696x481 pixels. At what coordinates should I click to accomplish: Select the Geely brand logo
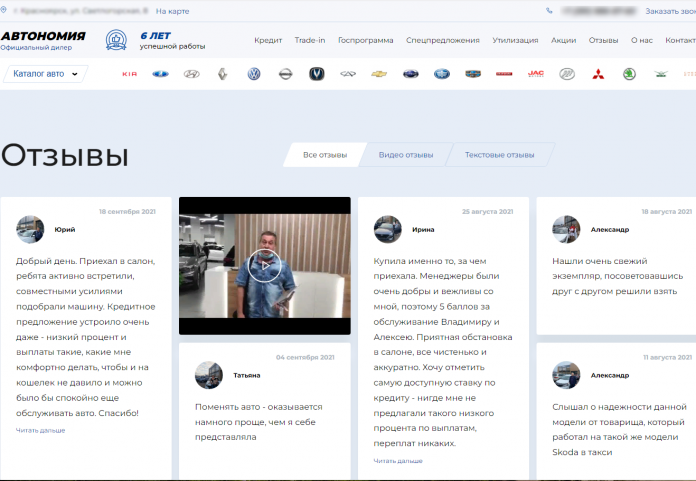click(x=473, y=74)
